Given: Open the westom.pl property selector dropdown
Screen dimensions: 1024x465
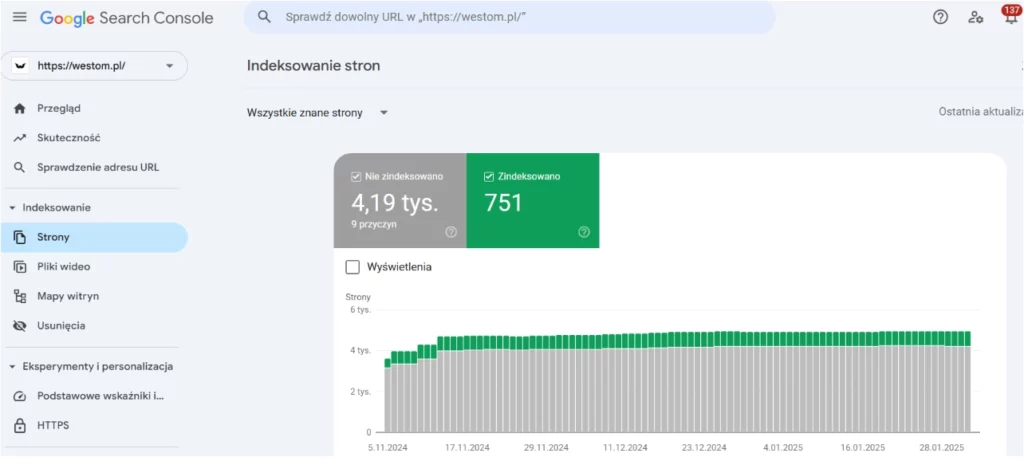Looking at the screenshot, I should coord(94,66).
